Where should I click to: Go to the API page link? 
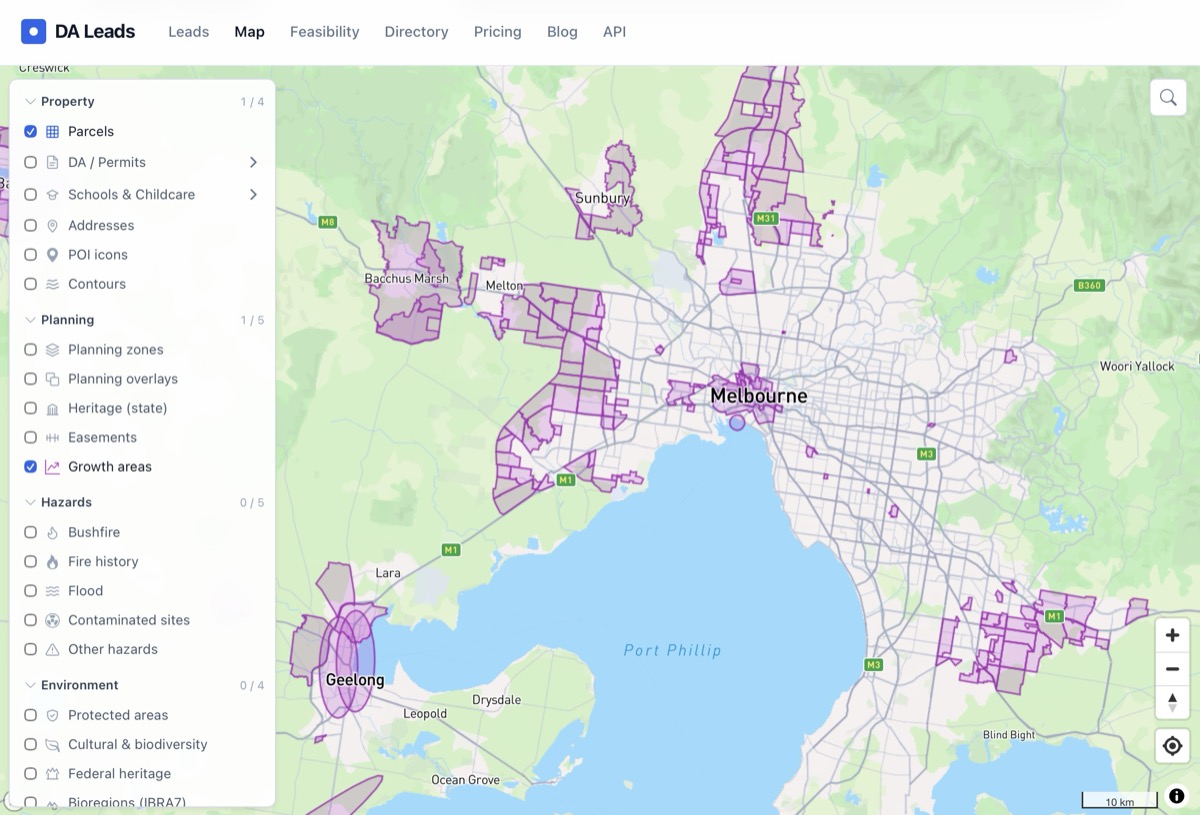tap(614, 32)
